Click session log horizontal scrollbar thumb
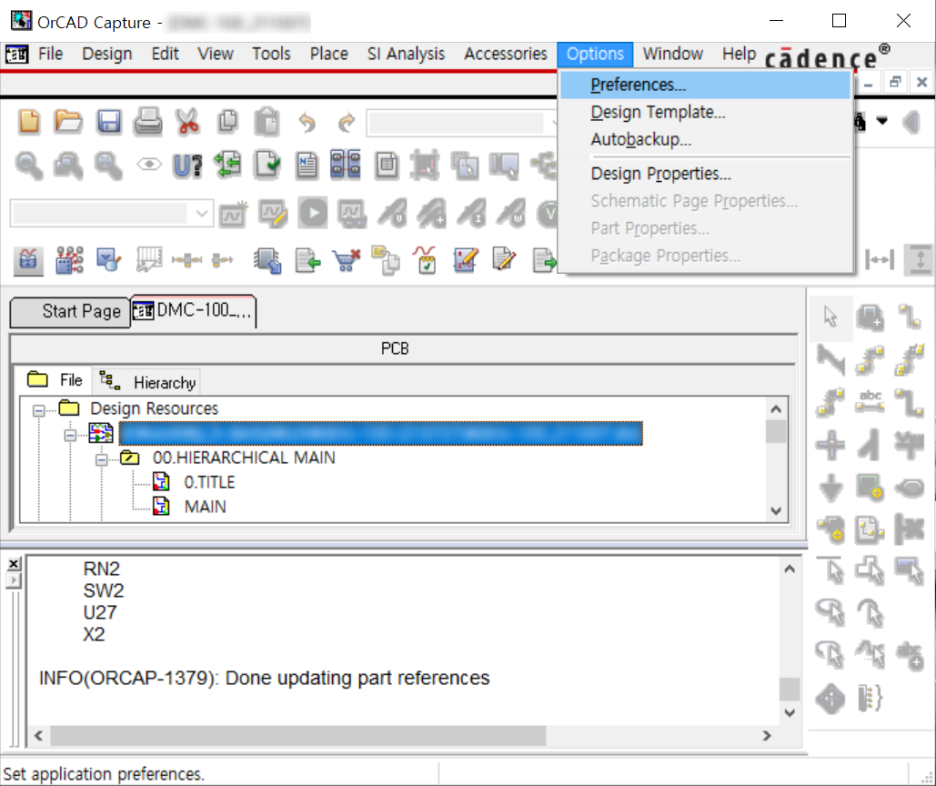This screenshot has width=936, height=786. click(x=298, y=736)
